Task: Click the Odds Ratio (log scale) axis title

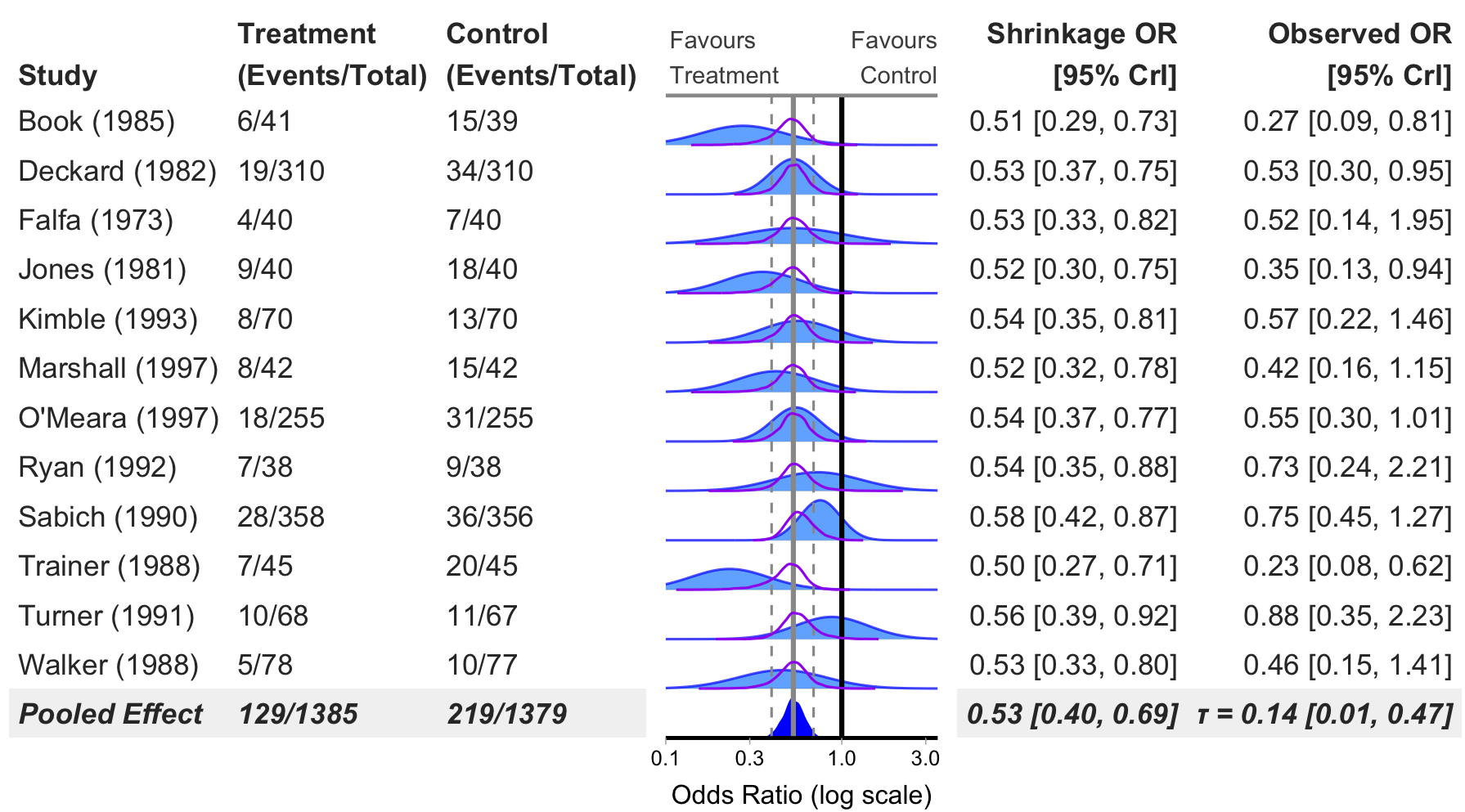Action: (x=801, y=795)
